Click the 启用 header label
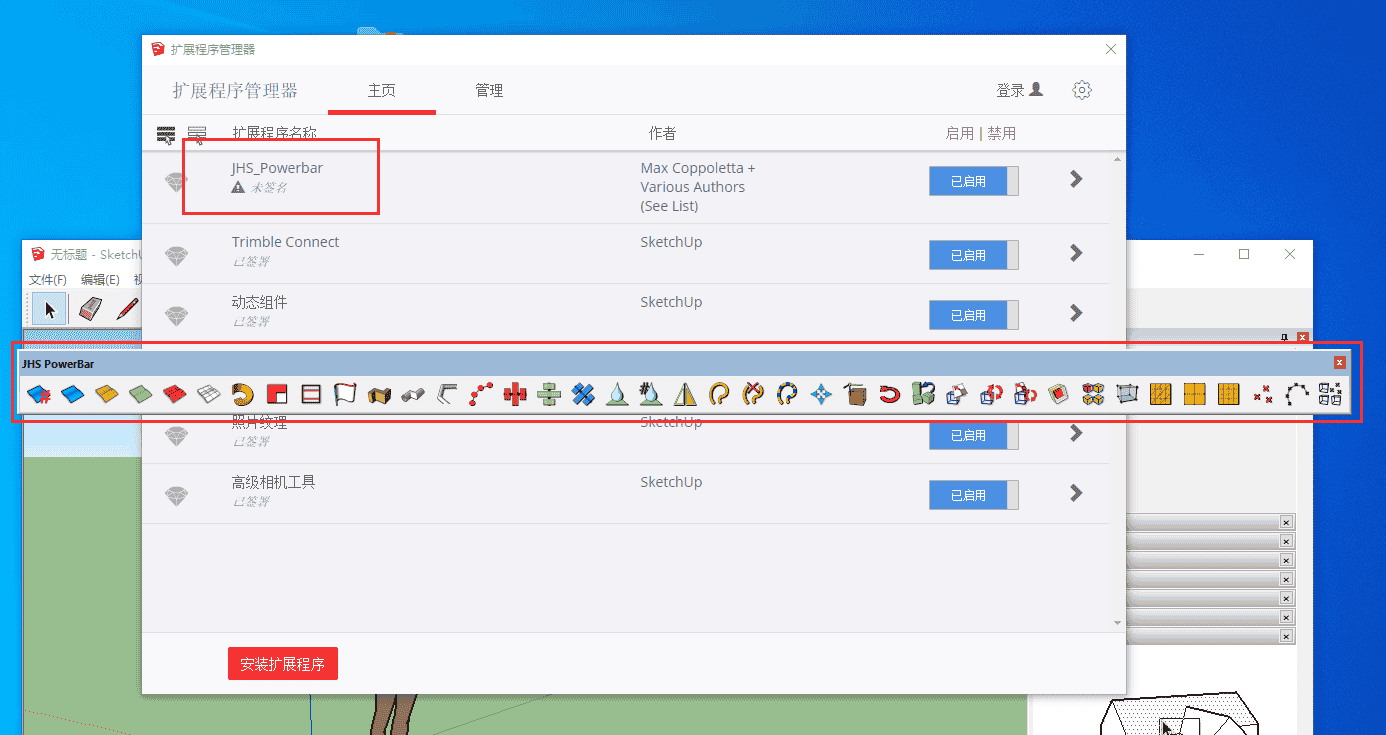The height and width of the screenshot is (735, 1386). pyautogui.click(x=960, y=134)
